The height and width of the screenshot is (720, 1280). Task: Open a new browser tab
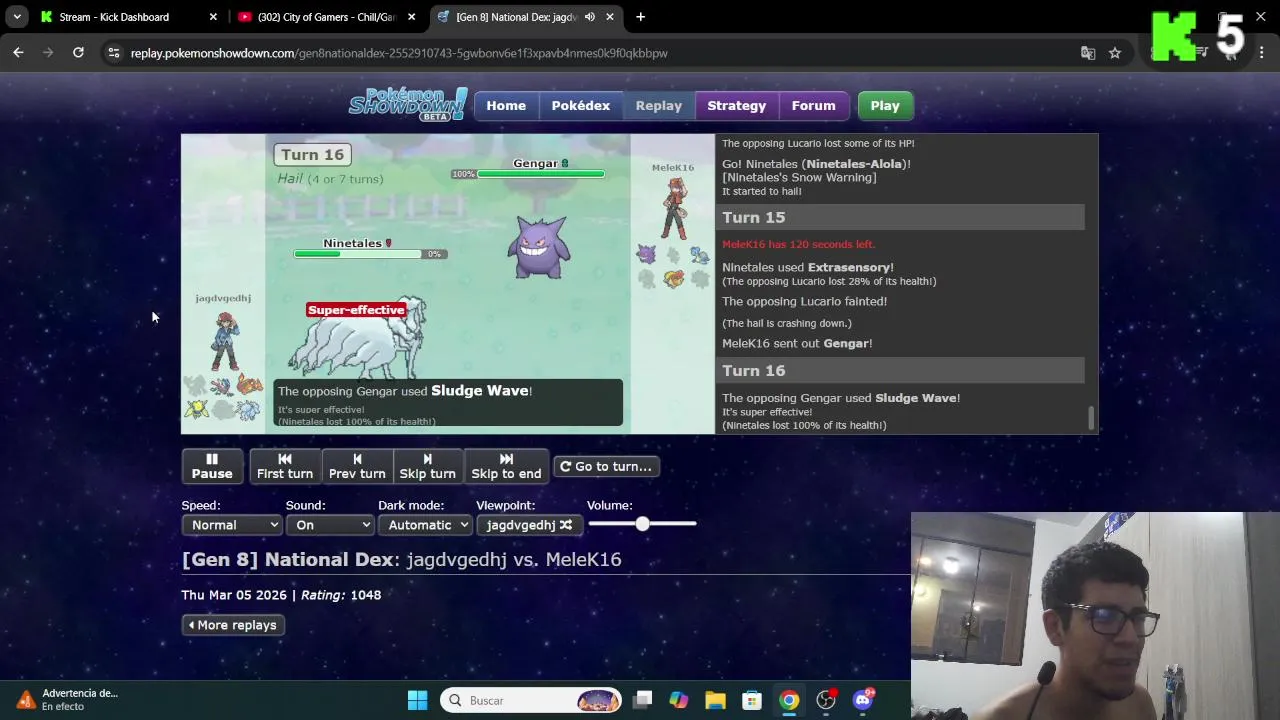(640, 17)
